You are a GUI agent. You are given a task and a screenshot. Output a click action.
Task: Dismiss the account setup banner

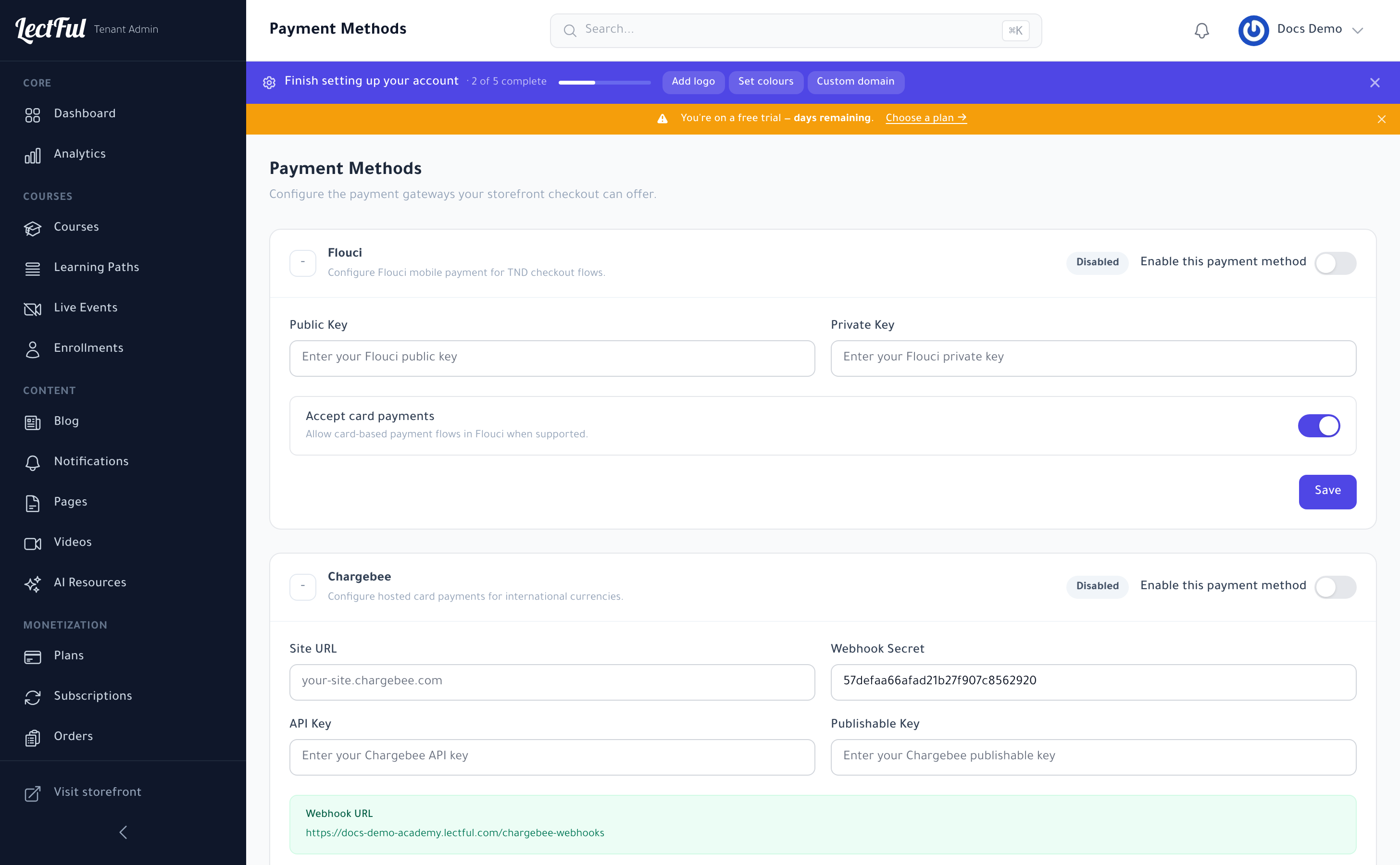click(x=1375, y=82)
